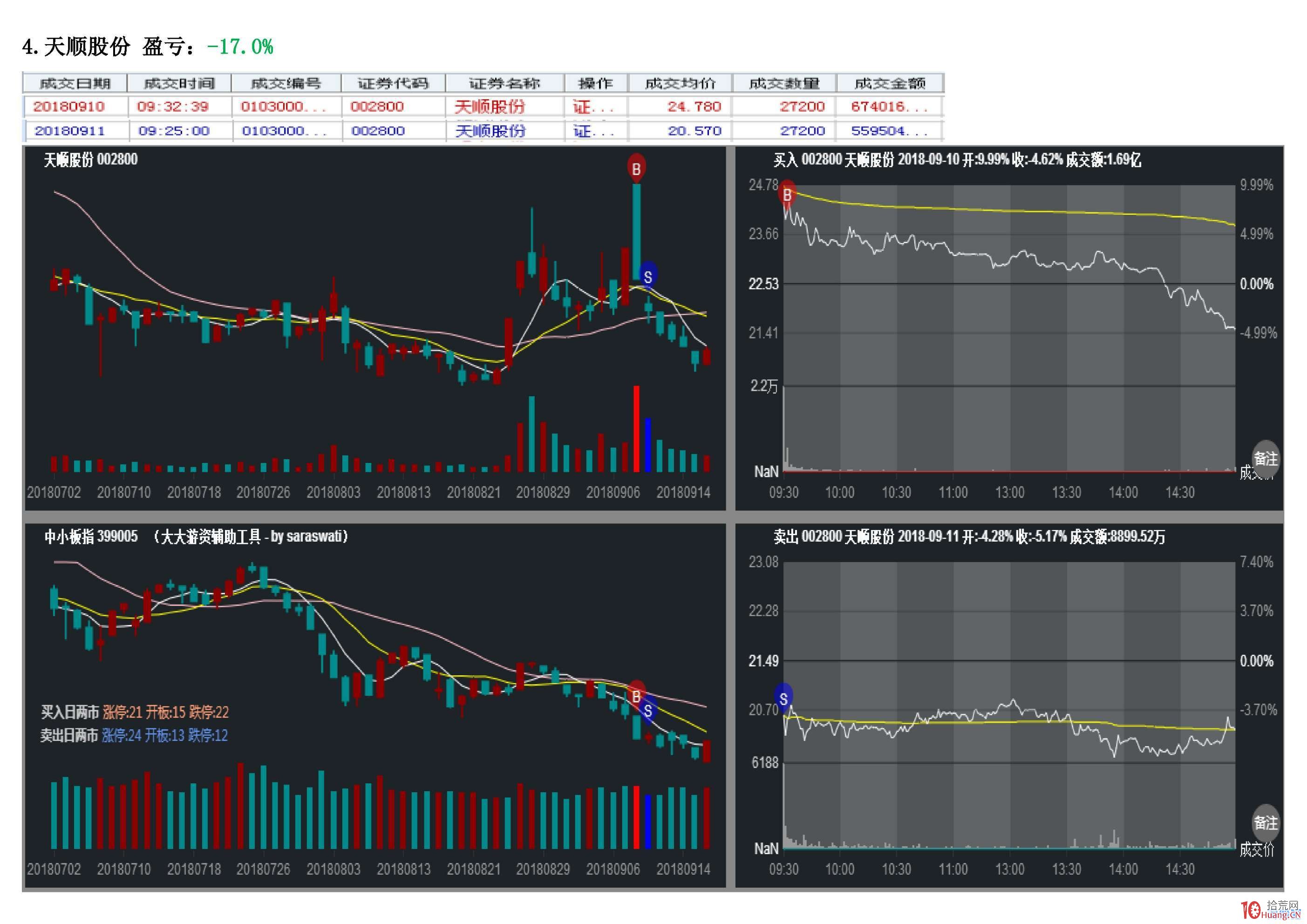Click the 证券名称 column header
Viewport: 1307px width, 924px height.
pyautogui.click(x=506, y=83)
